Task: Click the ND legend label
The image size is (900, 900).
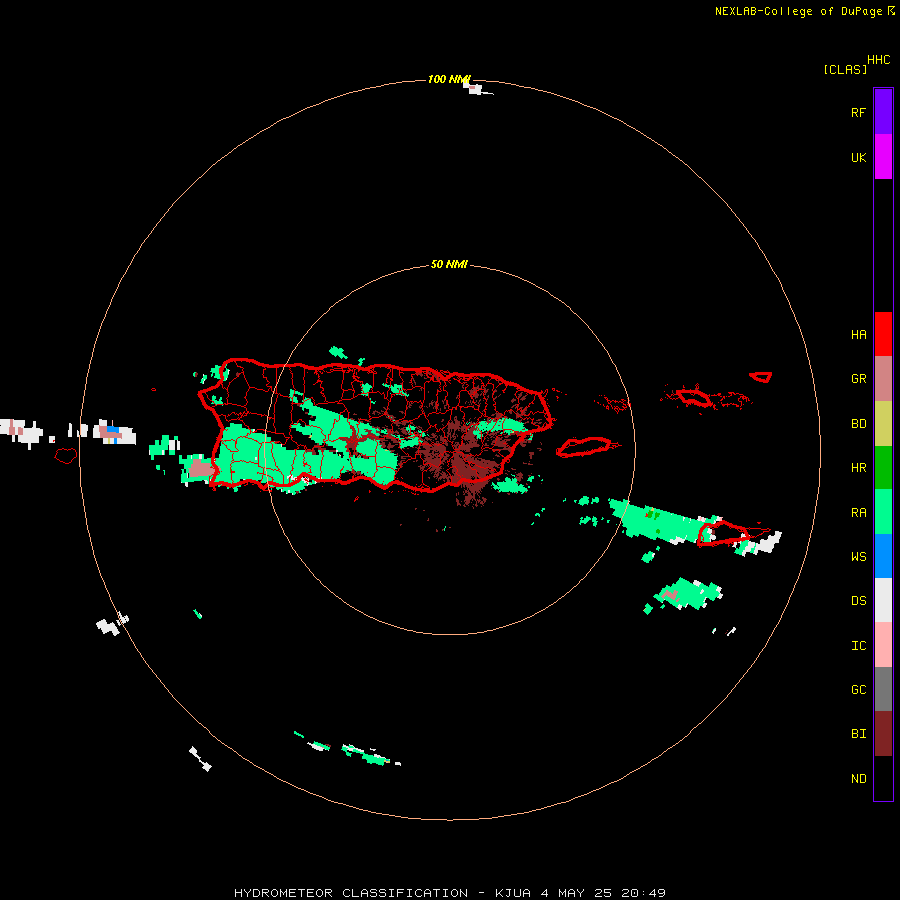Action: [x=858, y=779]
